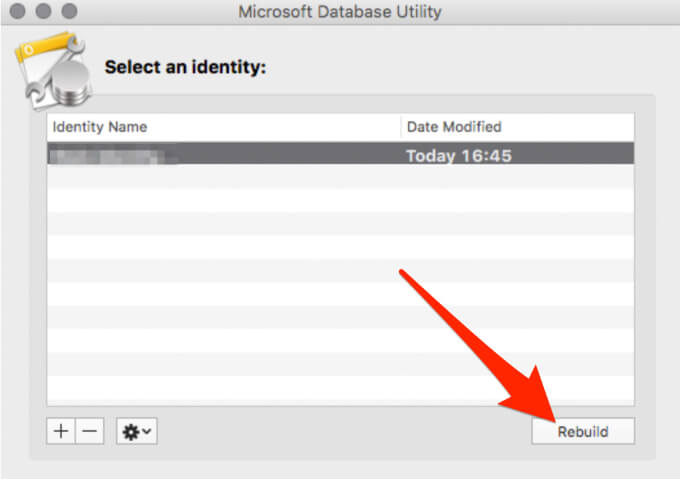This screenshot has height=479, width=680.
Task: Click divider between Identity Name and Date Modified
Action: [401, 127]
